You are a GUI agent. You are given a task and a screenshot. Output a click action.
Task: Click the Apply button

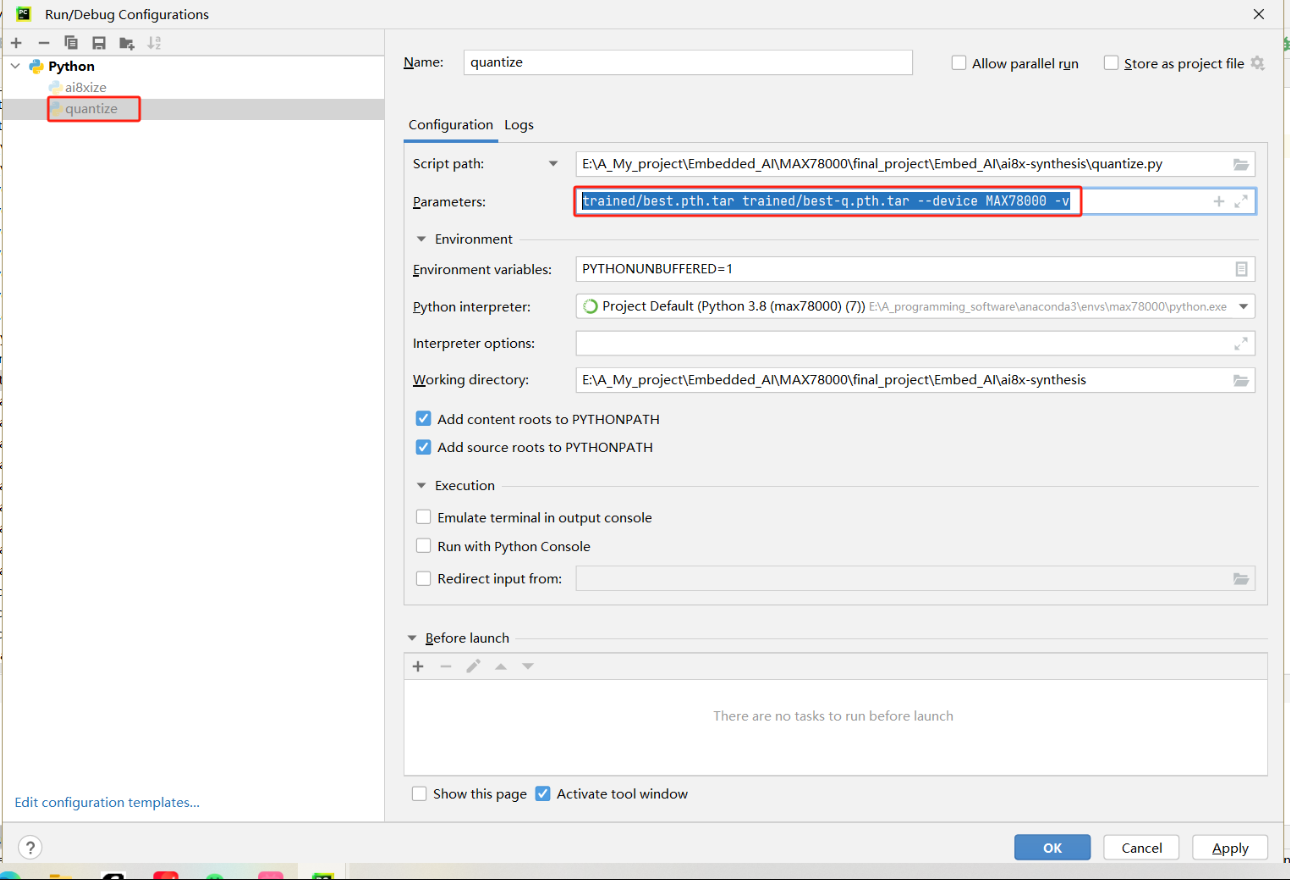click(1230, 847)
